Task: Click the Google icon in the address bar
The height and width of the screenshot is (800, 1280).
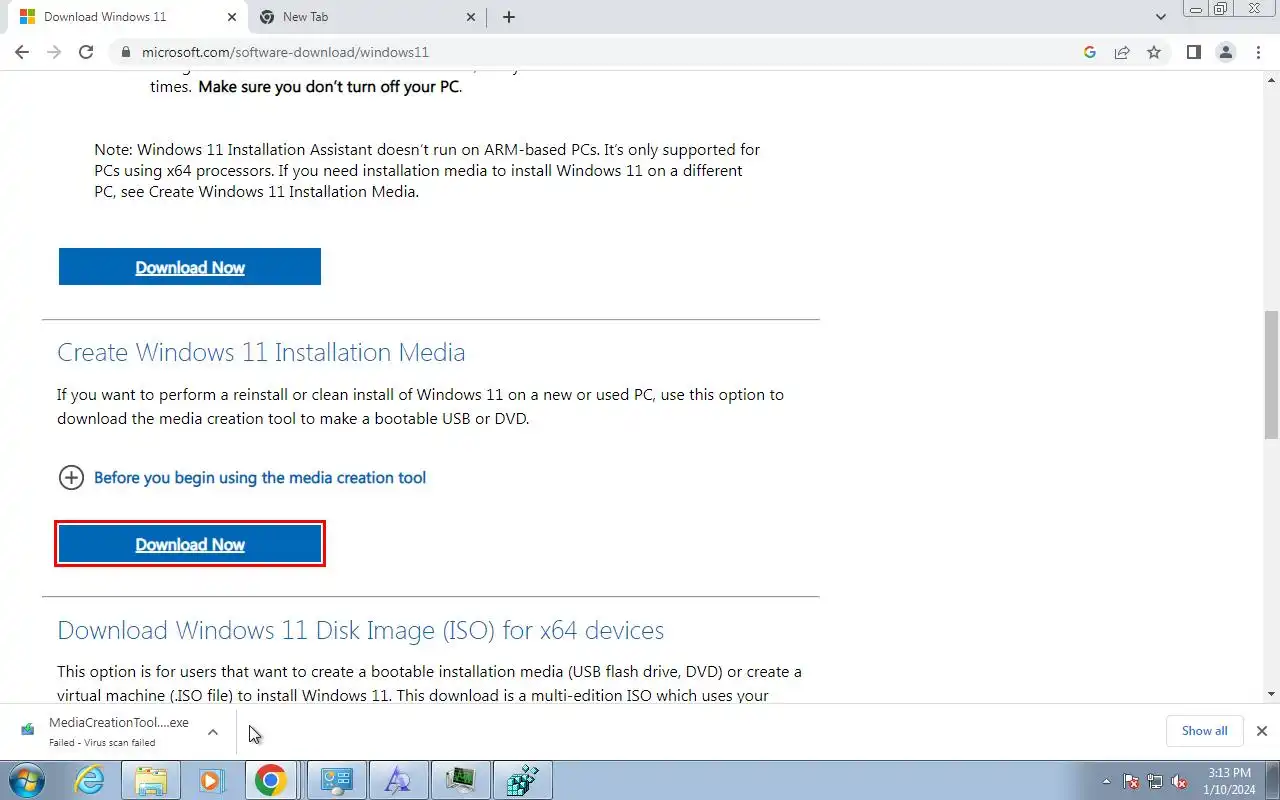Action: click(x=1090, y=52)
